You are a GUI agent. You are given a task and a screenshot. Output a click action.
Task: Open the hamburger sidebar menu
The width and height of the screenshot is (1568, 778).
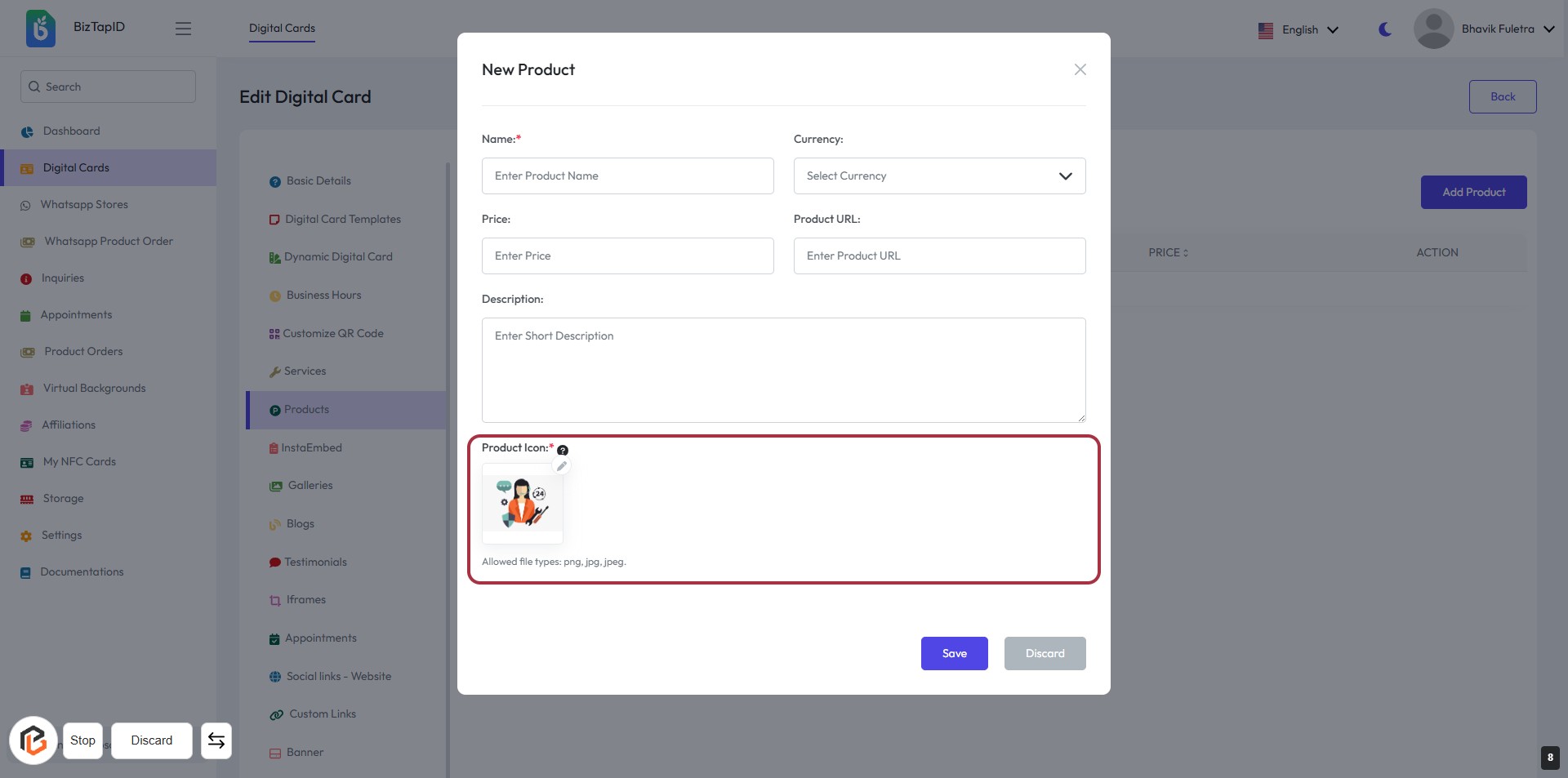pyautogui.click(x=183, y=29)
